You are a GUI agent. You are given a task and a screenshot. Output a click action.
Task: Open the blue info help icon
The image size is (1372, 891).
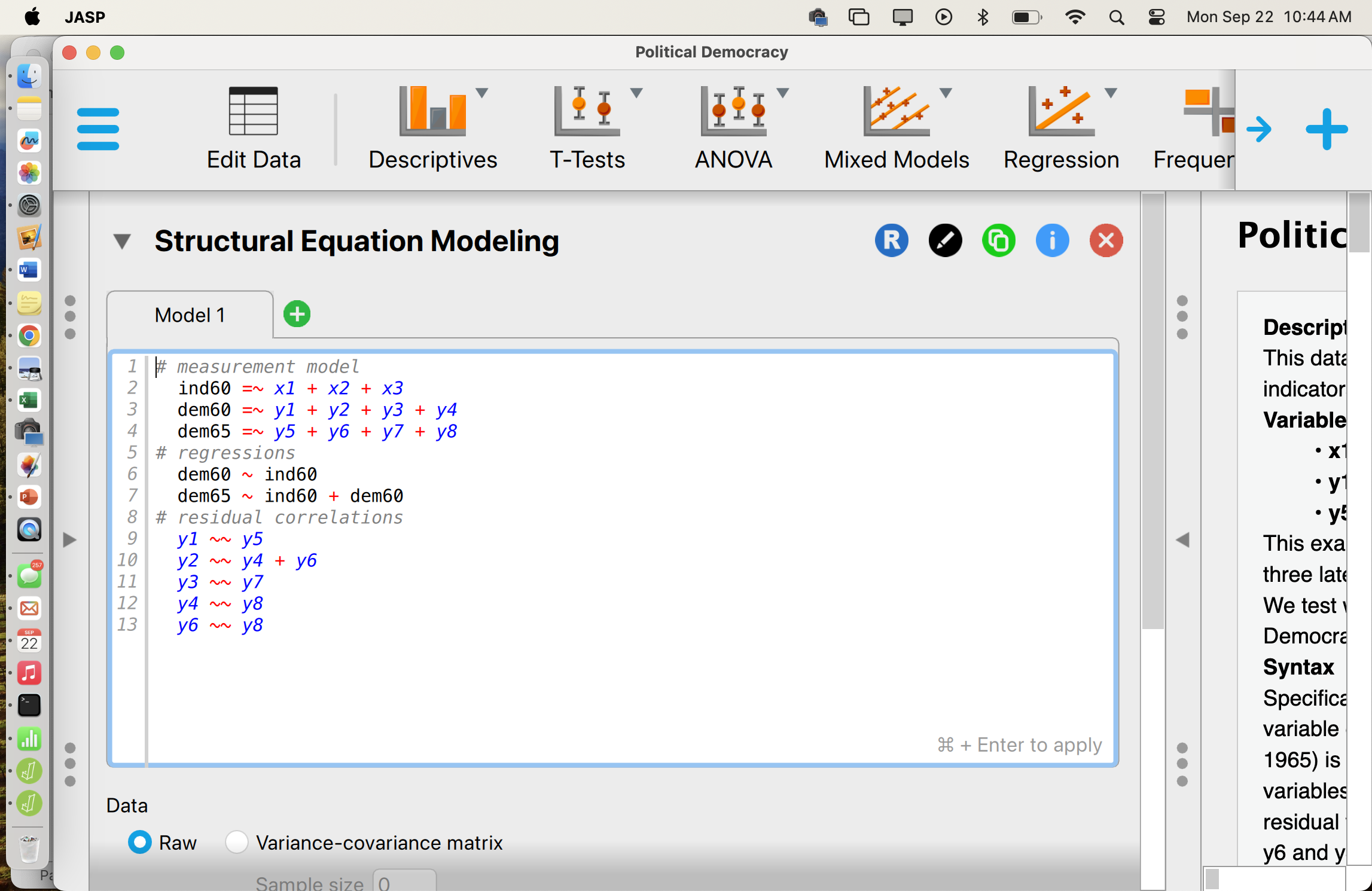[1052, 240]
